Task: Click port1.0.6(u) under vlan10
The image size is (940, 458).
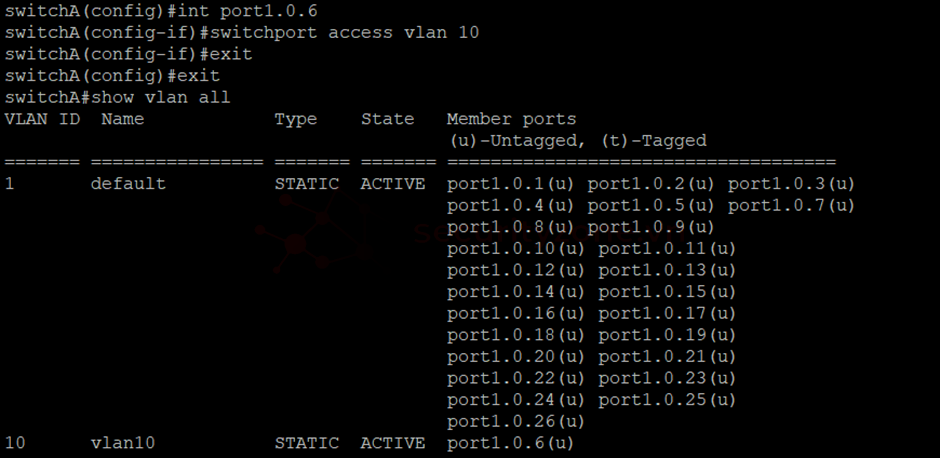Action: tap(510, 444)
